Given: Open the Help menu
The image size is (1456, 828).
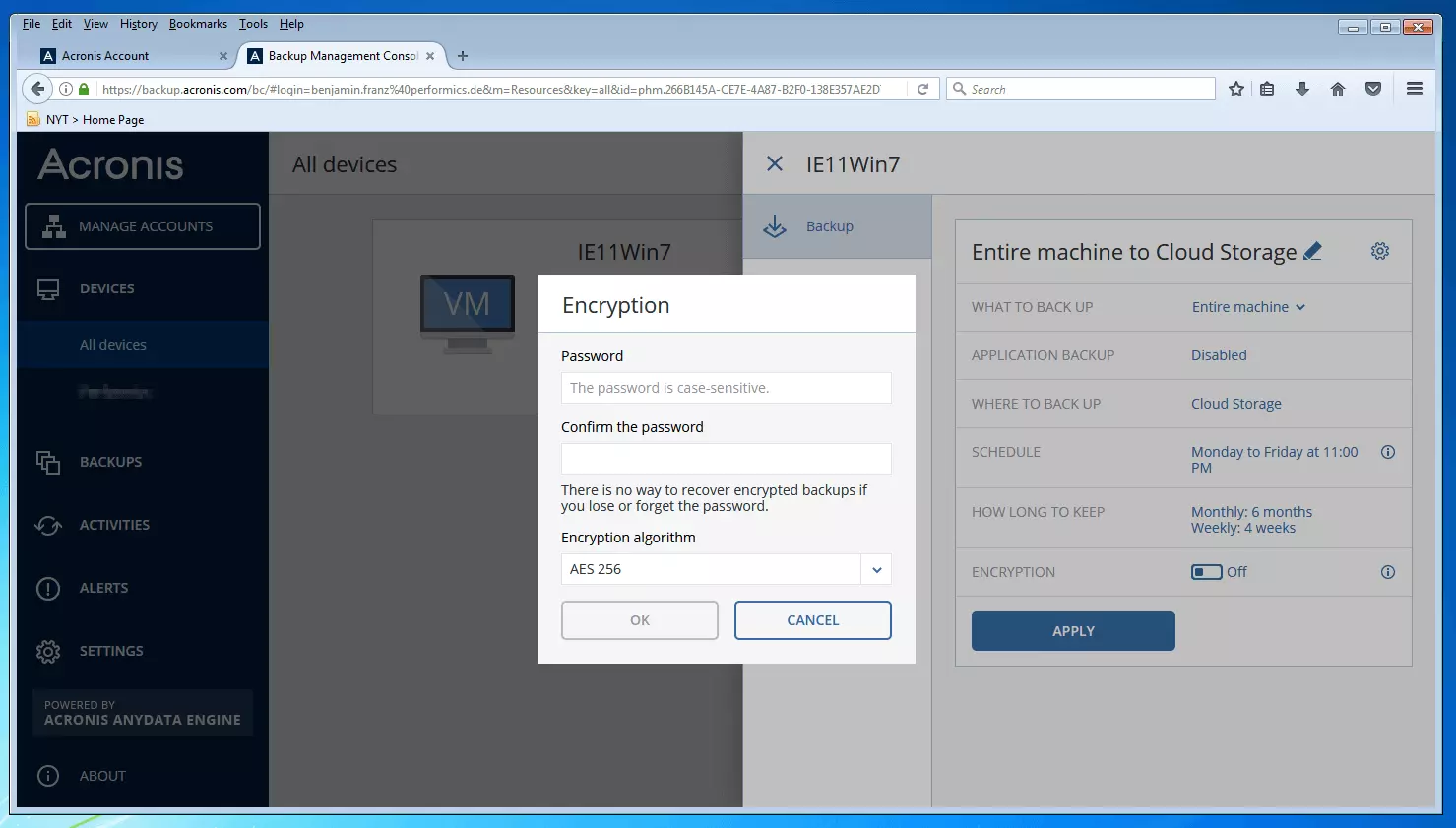Looking at the screenshot, I should (291, 24).
